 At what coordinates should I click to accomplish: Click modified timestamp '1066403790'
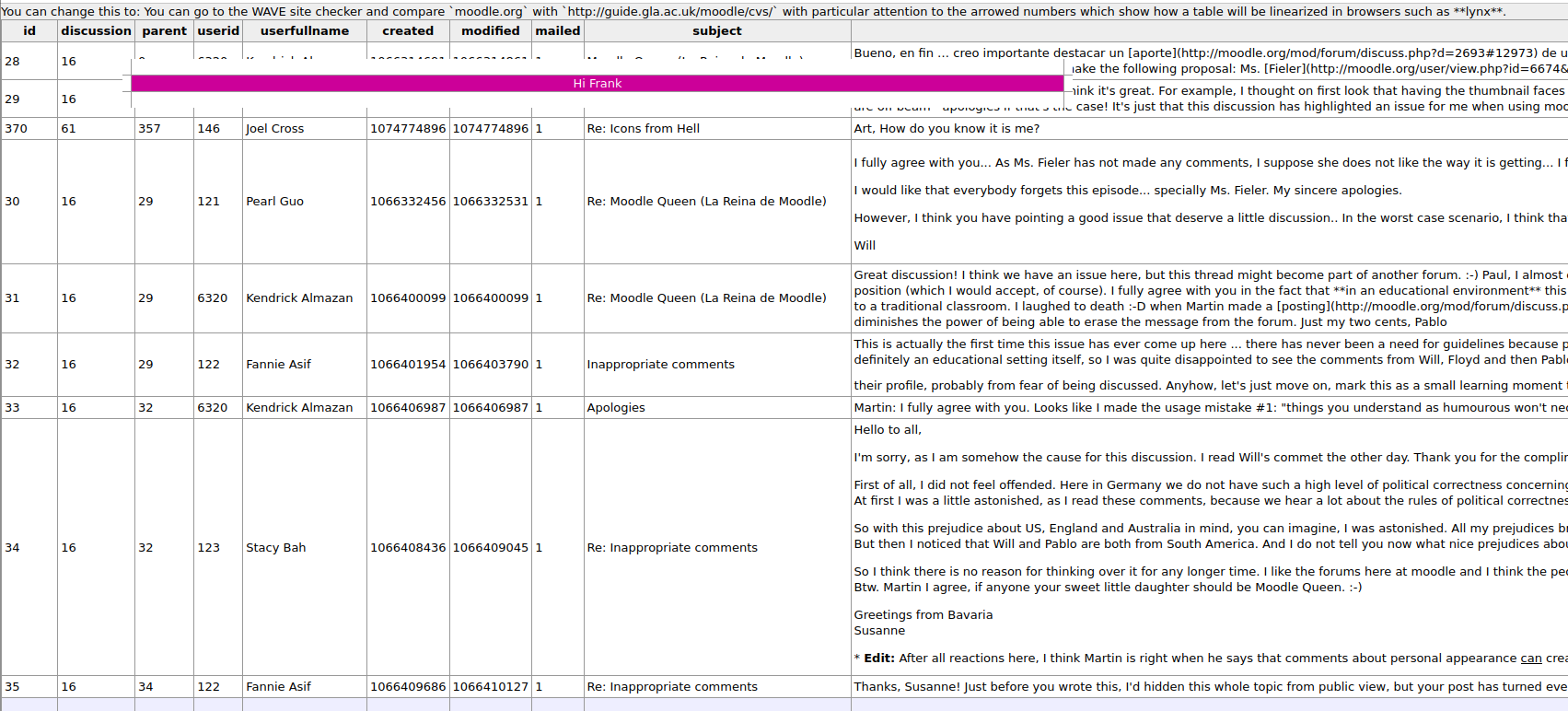[491, 364]
